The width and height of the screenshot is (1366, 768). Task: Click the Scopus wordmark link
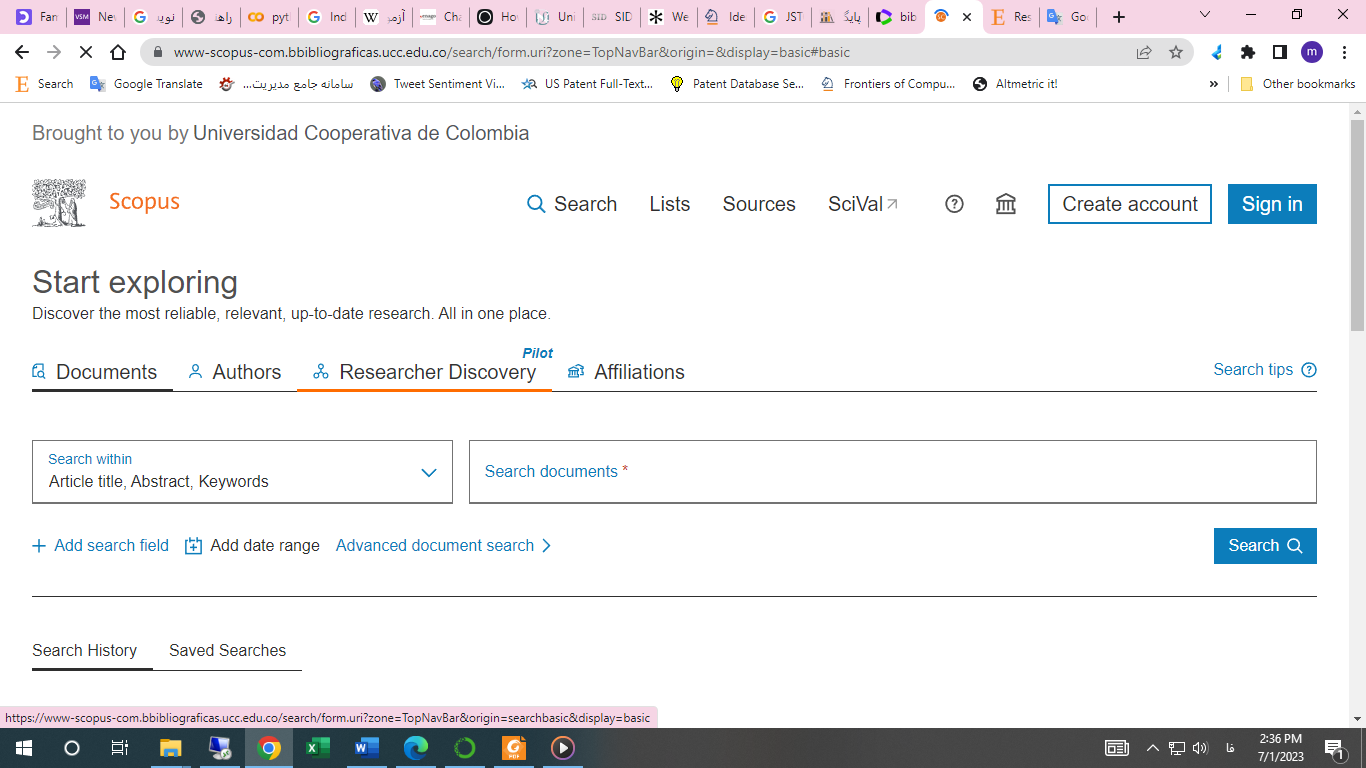coord(144,202)
